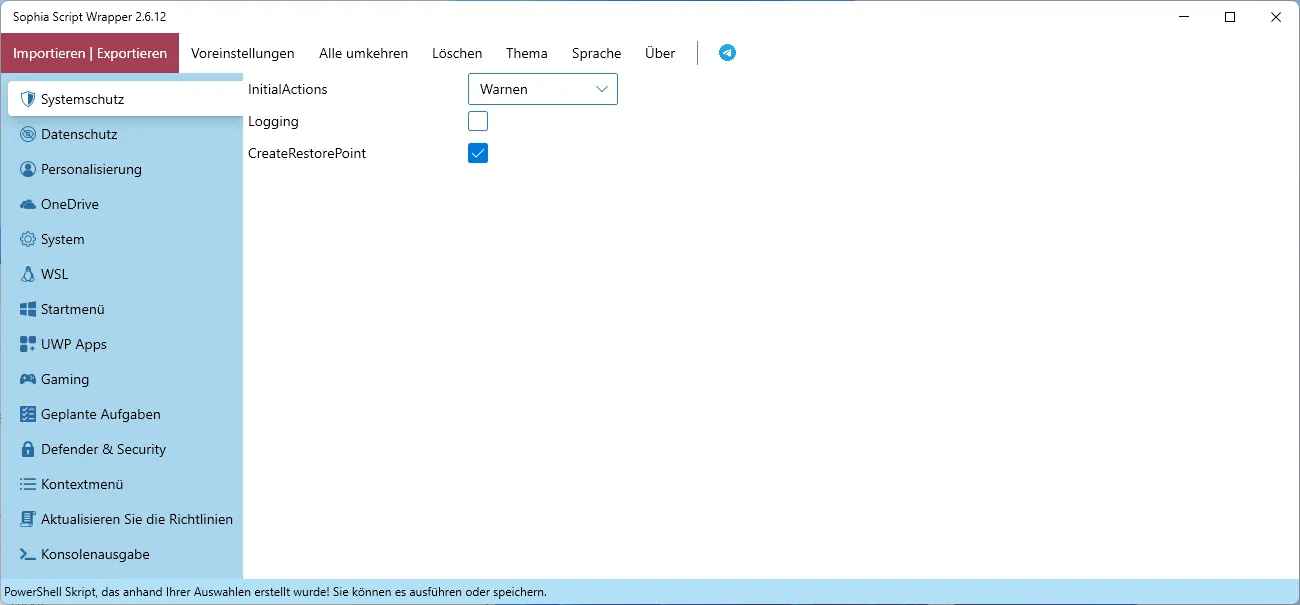Click the eye icon beside Datenschutz

[28, 134]
